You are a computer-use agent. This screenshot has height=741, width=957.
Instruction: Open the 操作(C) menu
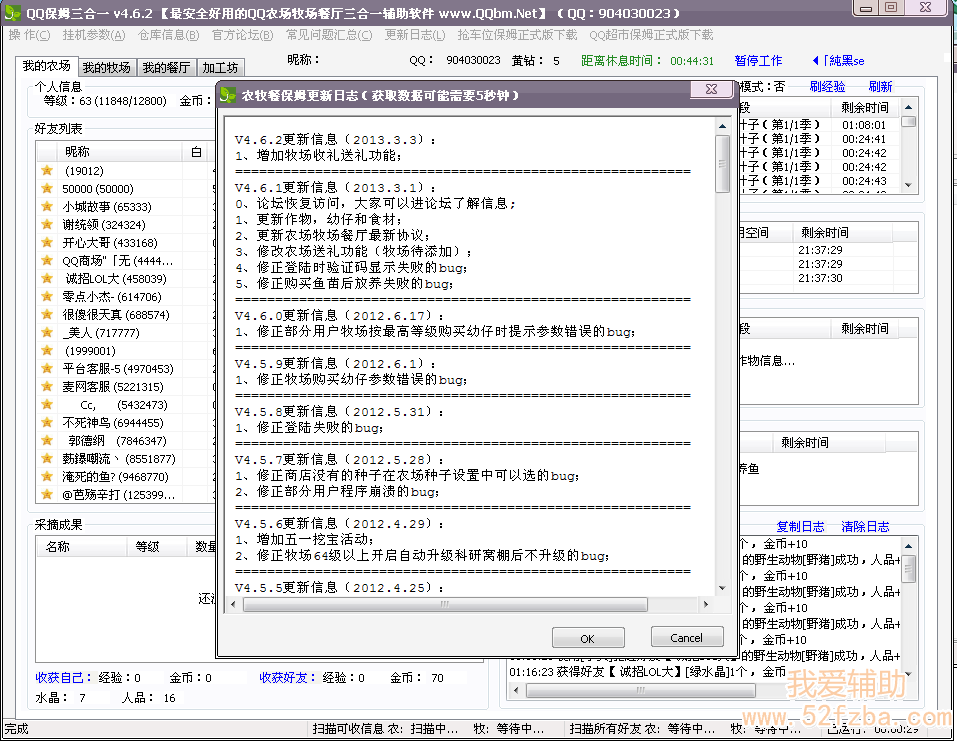[29, 35]
